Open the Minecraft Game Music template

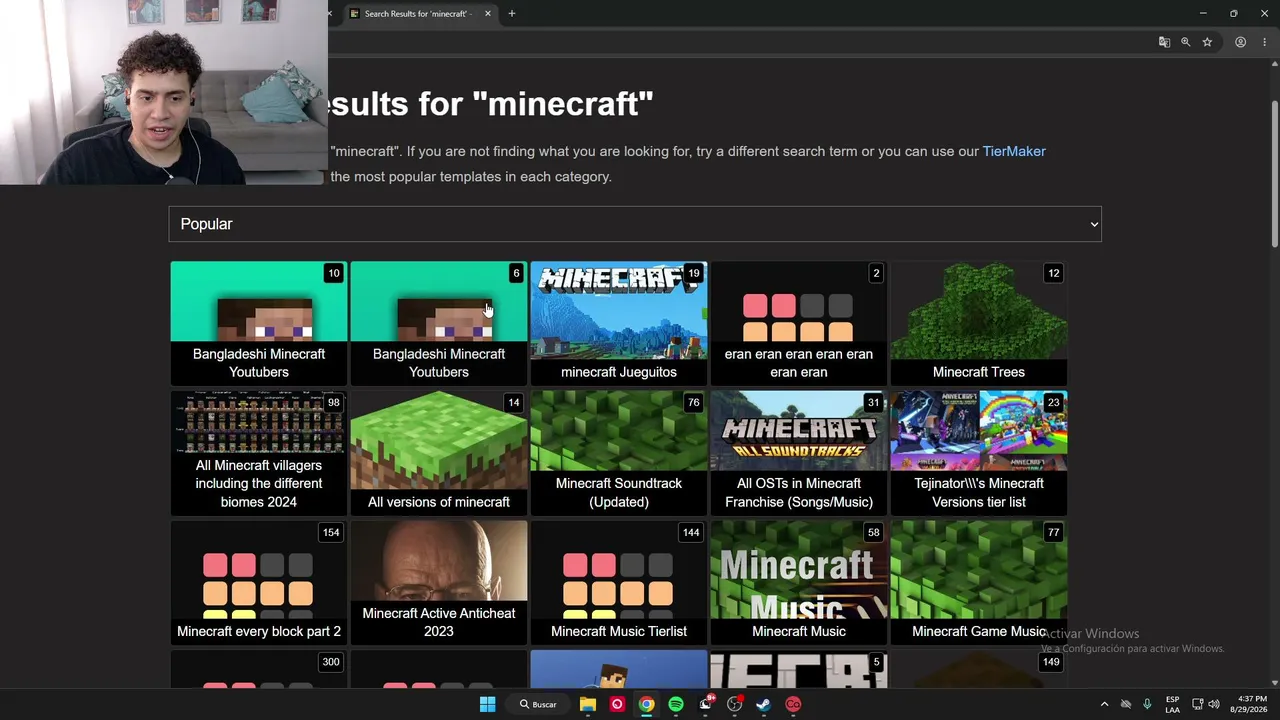979,582
